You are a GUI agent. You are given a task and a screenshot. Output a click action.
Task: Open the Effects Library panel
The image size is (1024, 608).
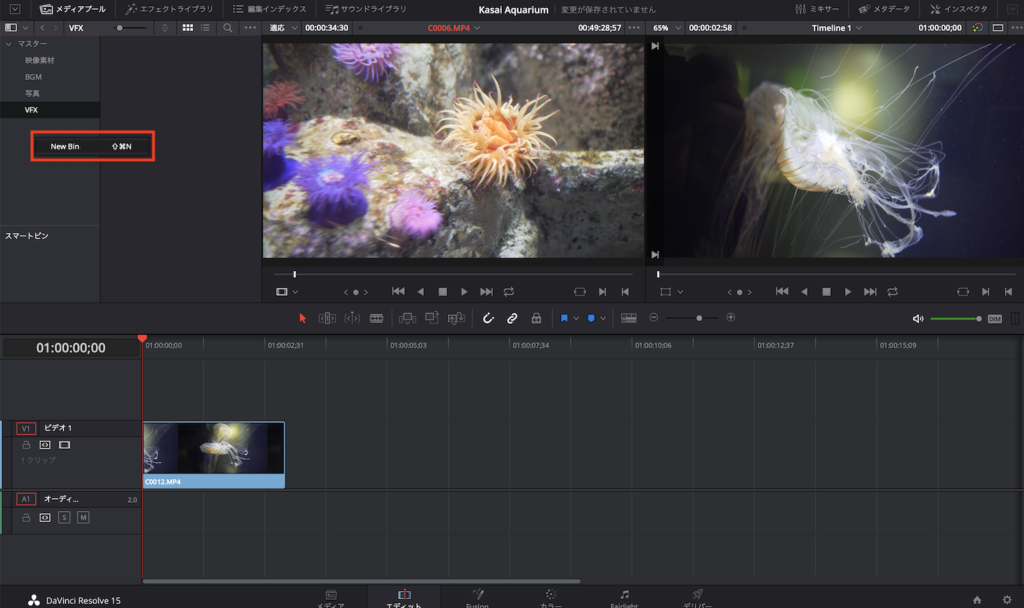click(x=169, y=9)
